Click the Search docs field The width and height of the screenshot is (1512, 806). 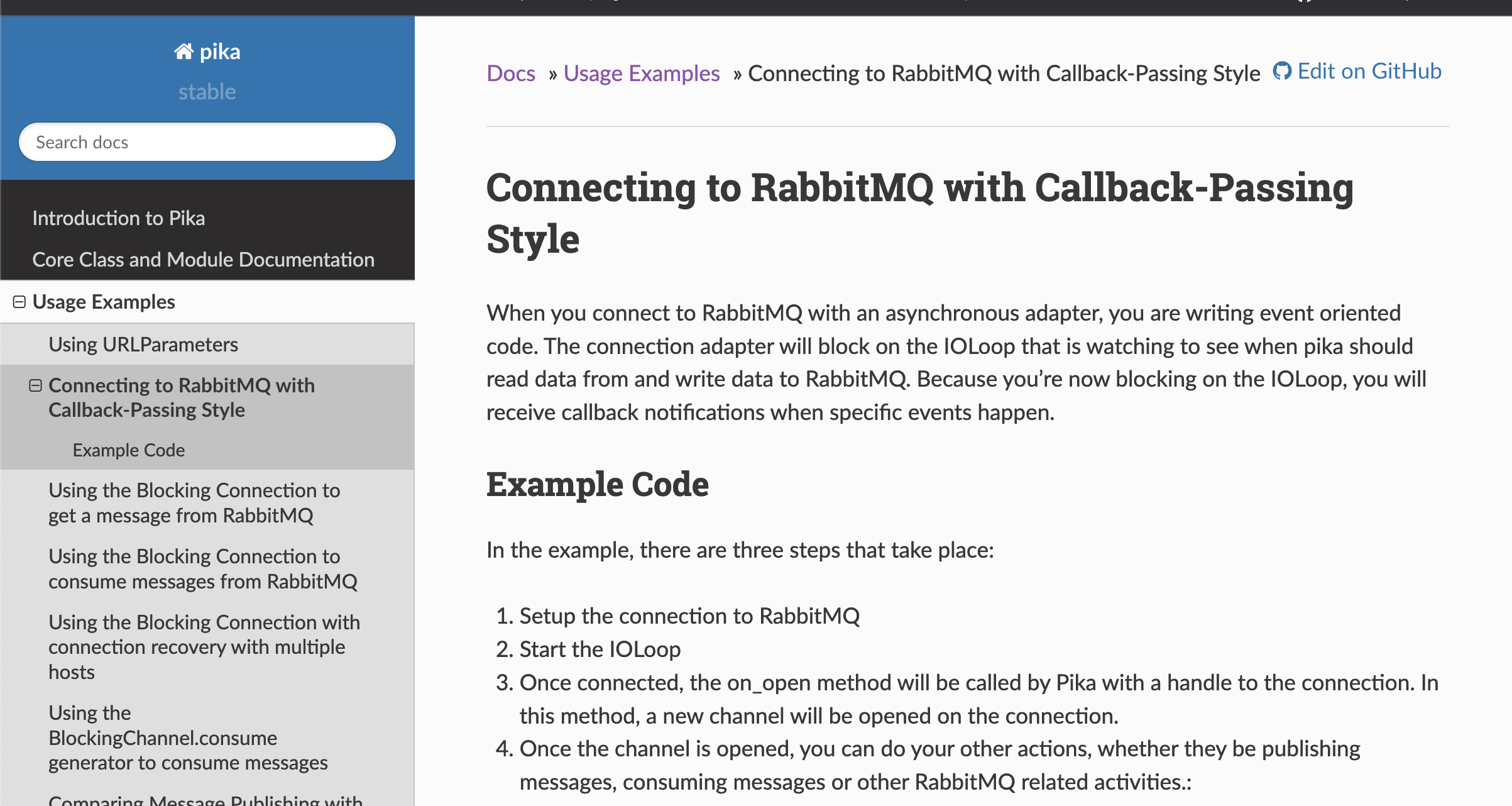[207, 142]
